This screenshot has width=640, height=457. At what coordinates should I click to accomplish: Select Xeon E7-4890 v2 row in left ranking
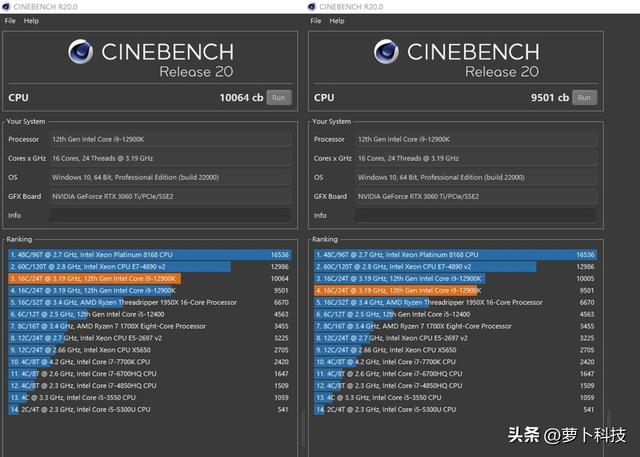(149, 266)
